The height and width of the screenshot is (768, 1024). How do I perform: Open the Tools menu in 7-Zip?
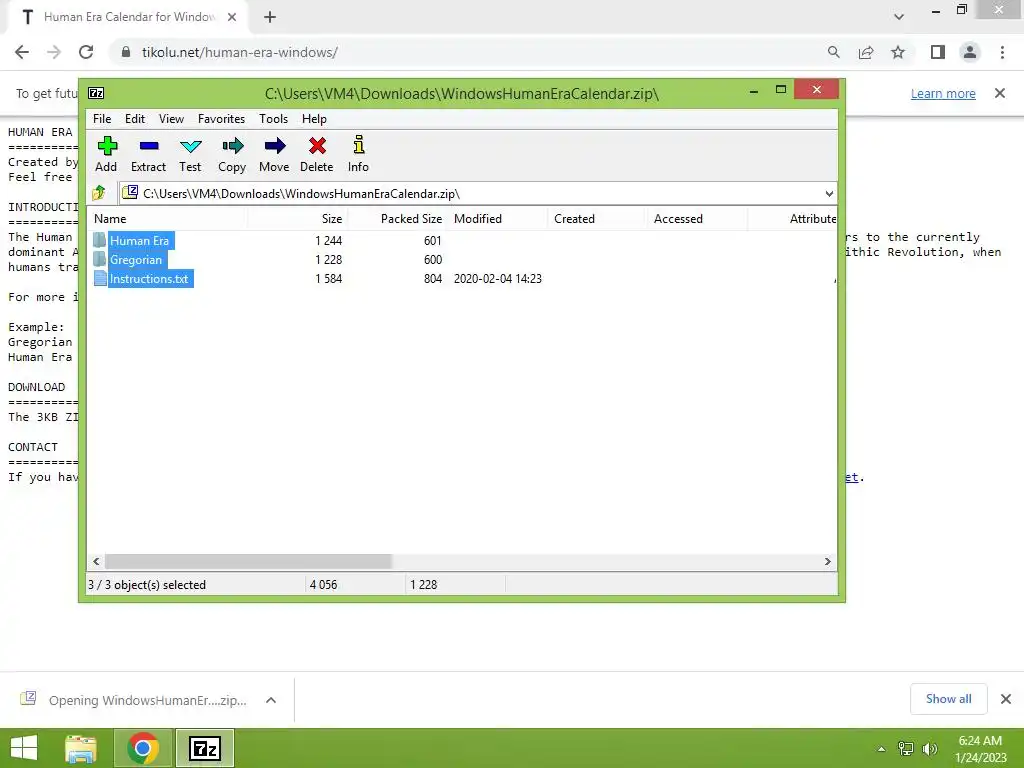[x=273, y=119]
